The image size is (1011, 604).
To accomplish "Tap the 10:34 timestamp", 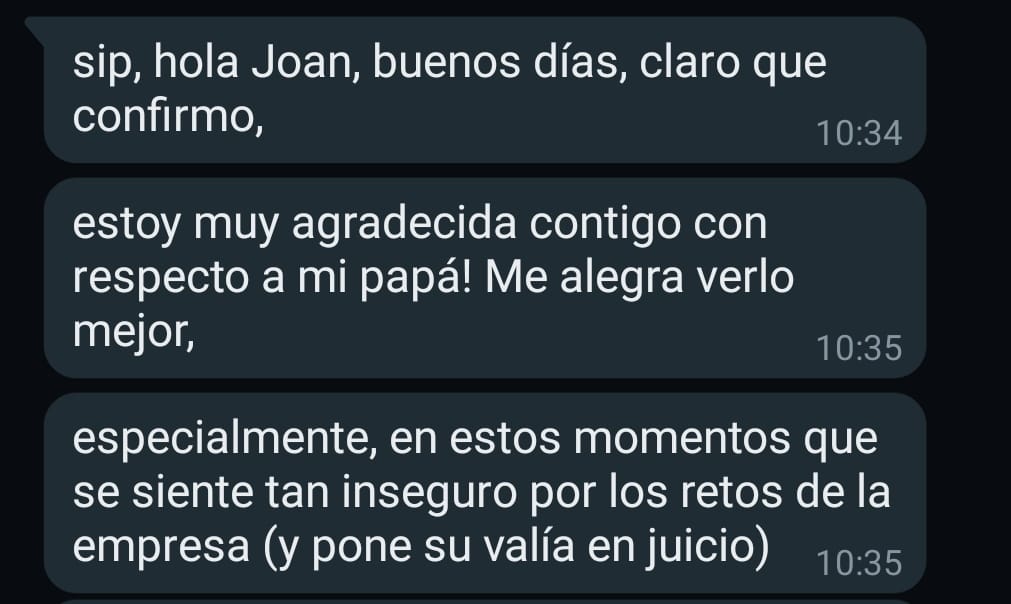I will point(859,133).
